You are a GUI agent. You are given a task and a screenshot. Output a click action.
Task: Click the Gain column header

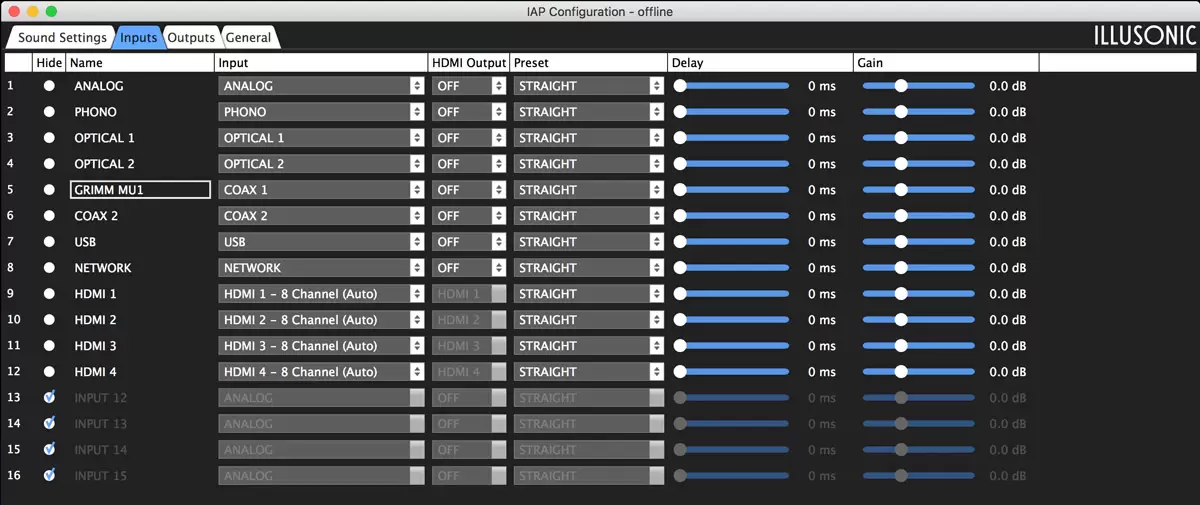click(x=870, y=63)
